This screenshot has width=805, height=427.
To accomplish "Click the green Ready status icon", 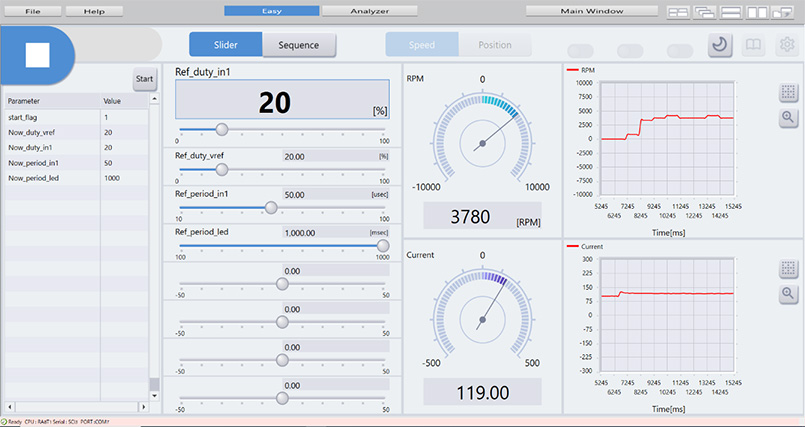I will pos(4,422).
